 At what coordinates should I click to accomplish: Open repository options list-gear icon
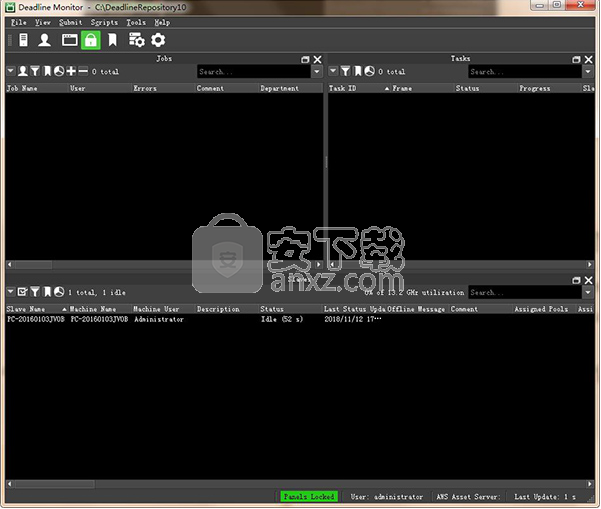tap(137, 40)
